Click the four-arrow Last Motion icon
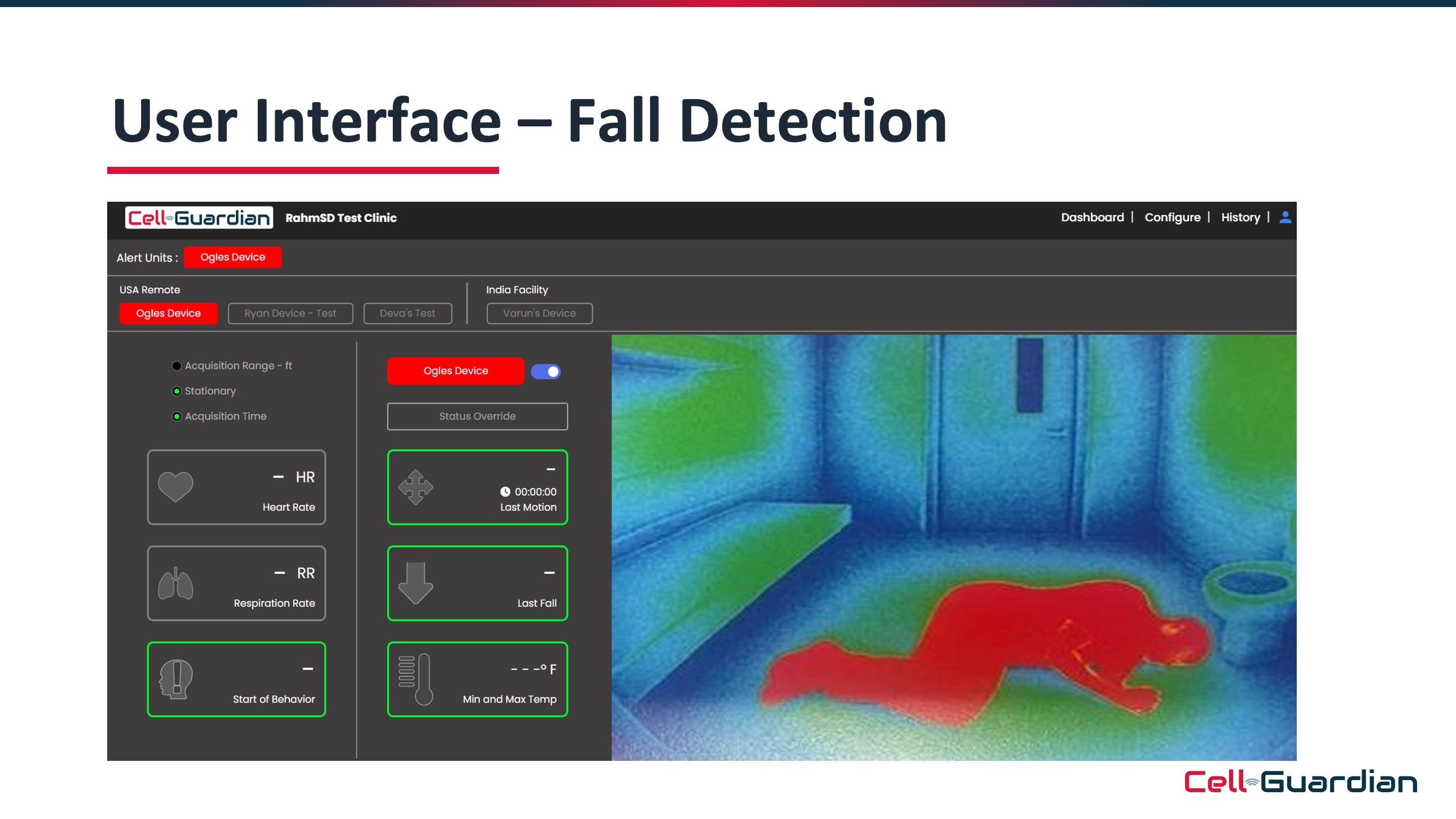 pyautogui.click(x=416, y=487)
